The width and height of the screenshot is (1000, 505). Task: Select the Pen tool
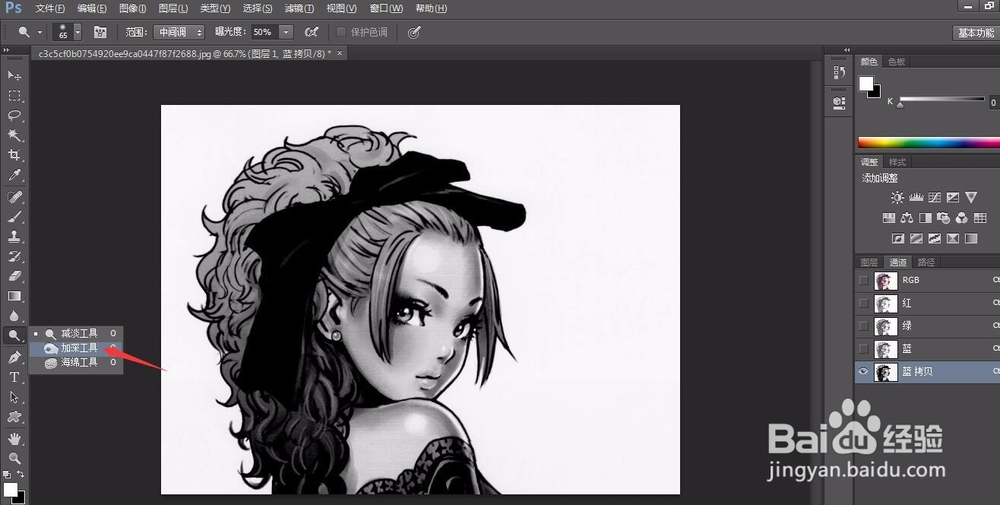[x=14, y=357]
